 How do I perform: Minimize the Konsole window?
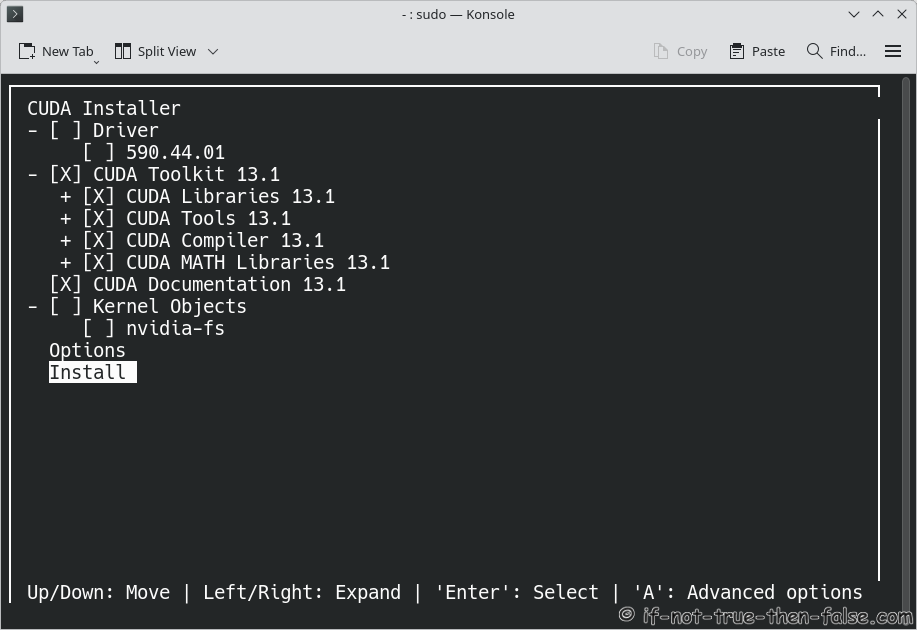[853, 14]
